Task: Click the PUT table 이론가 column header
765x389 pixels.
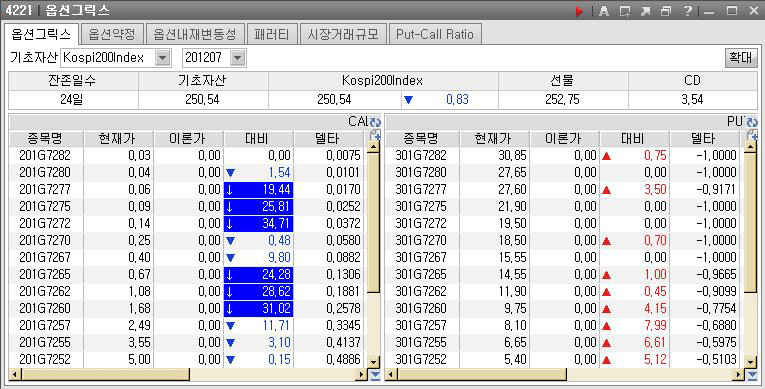Action: tap(564, 139)
